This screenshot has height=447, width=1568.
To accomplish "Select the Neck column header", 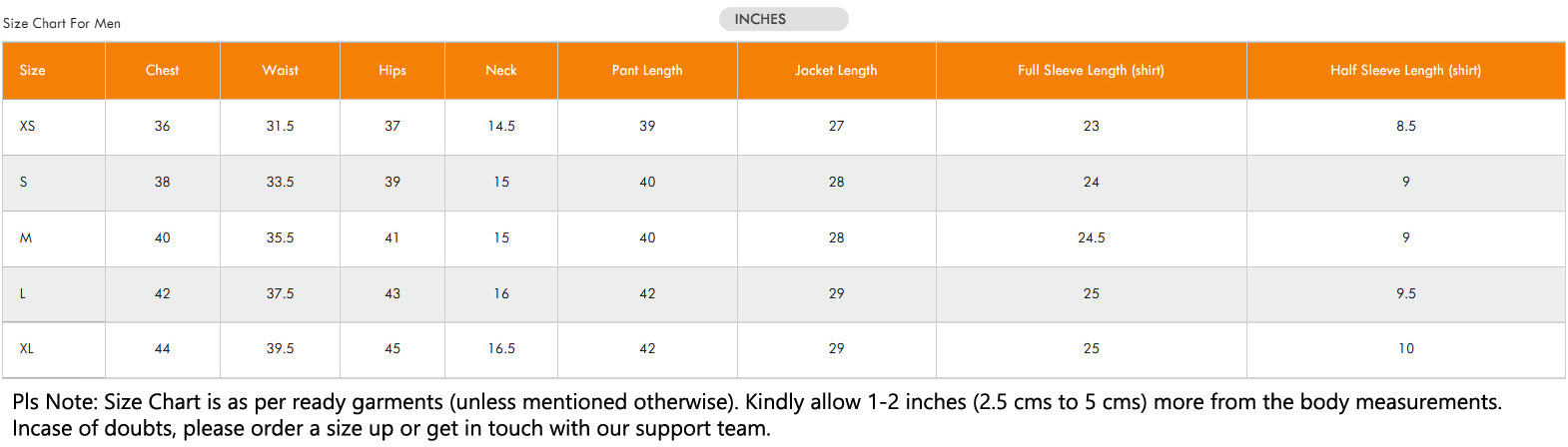I will (x=501, y=70).
